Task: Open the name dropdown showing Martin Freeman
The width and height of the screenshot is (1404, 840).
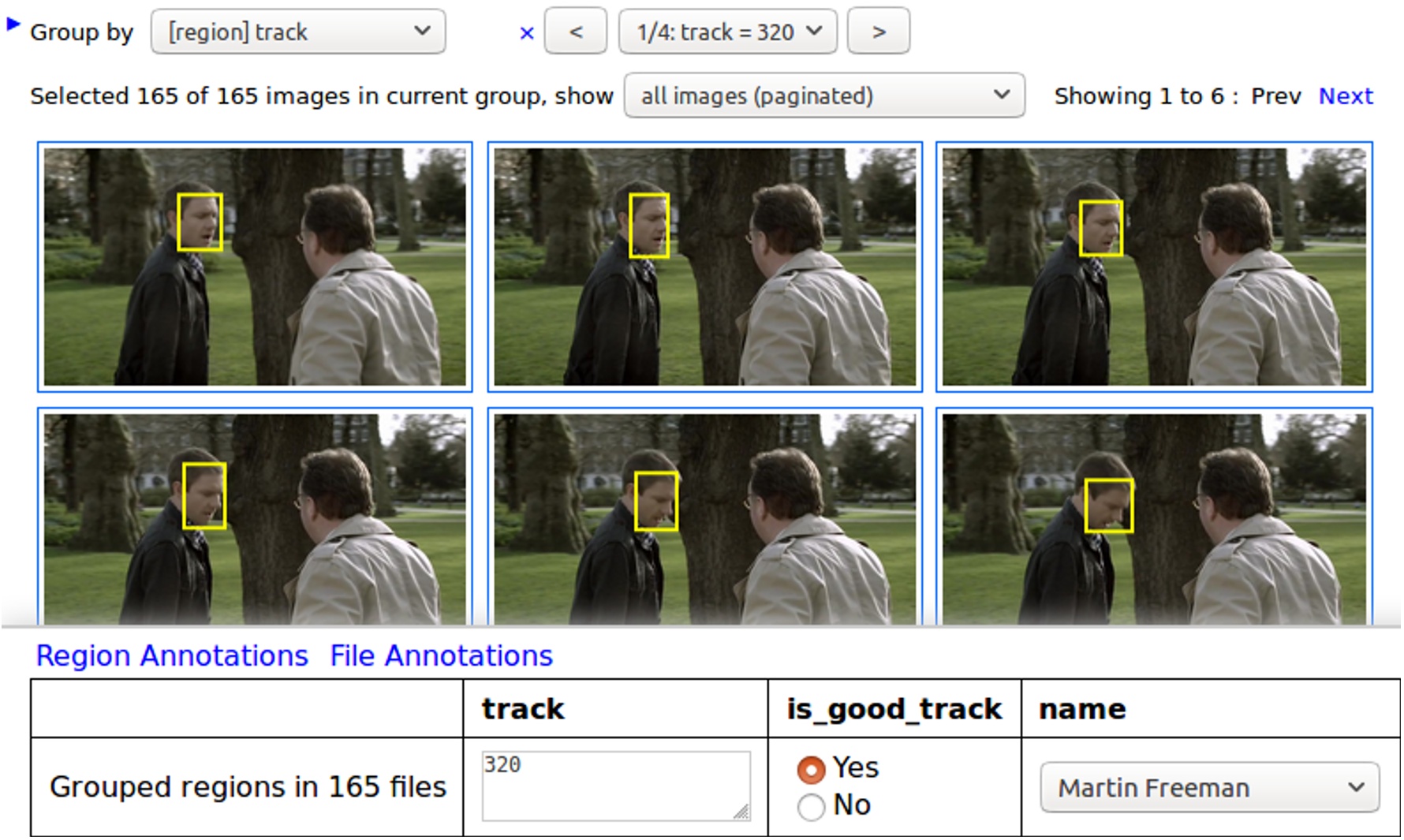Action: pos(1209,787)
